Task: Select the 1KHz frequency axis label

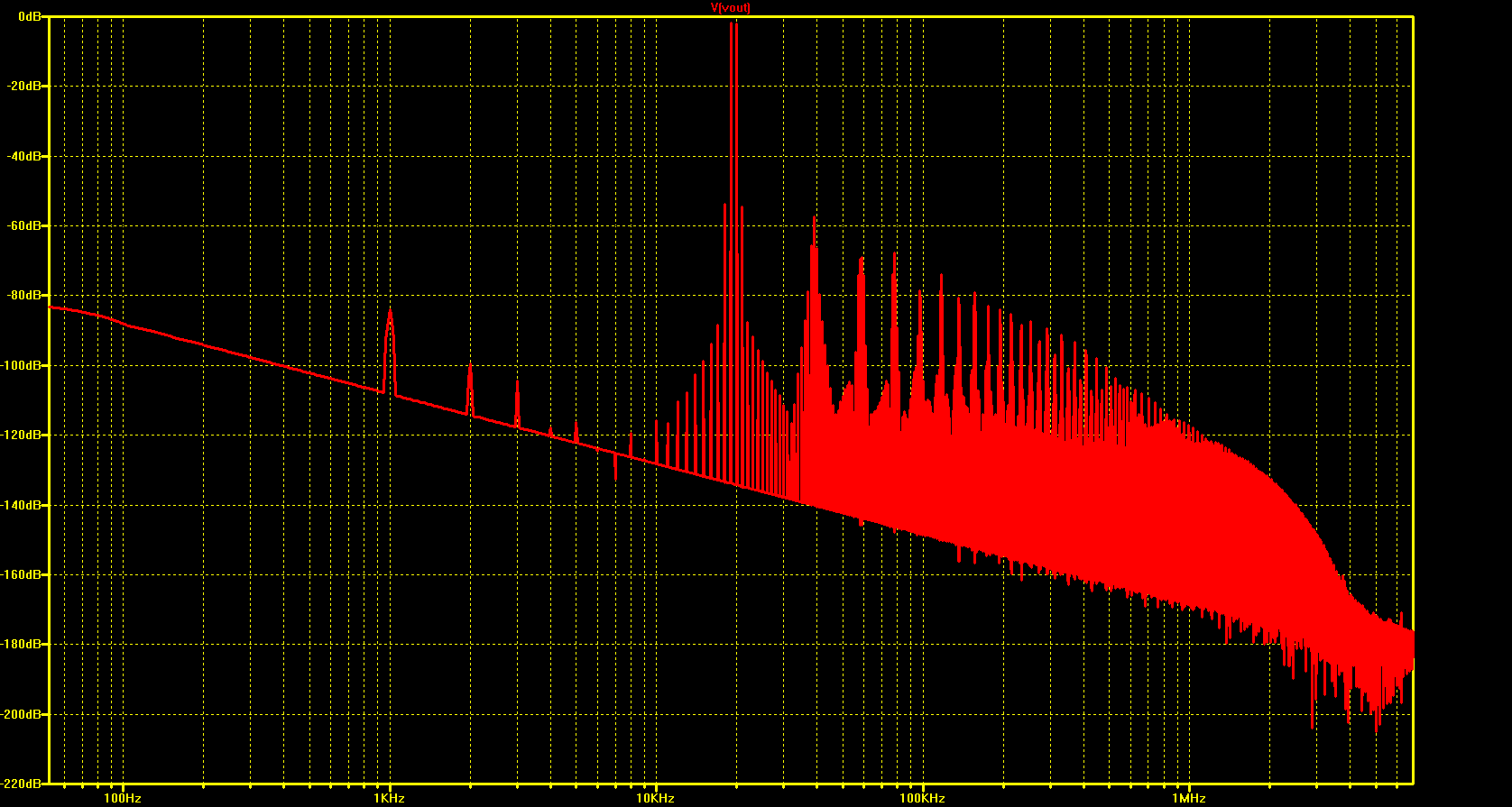Action: click(389, 798)
